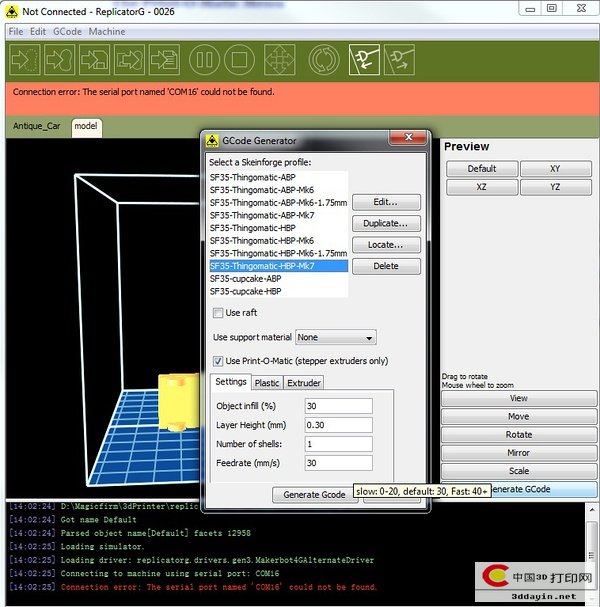Click Generate GCode in Preview panel
Screen dimensions: 600x607
coord(542,489)
